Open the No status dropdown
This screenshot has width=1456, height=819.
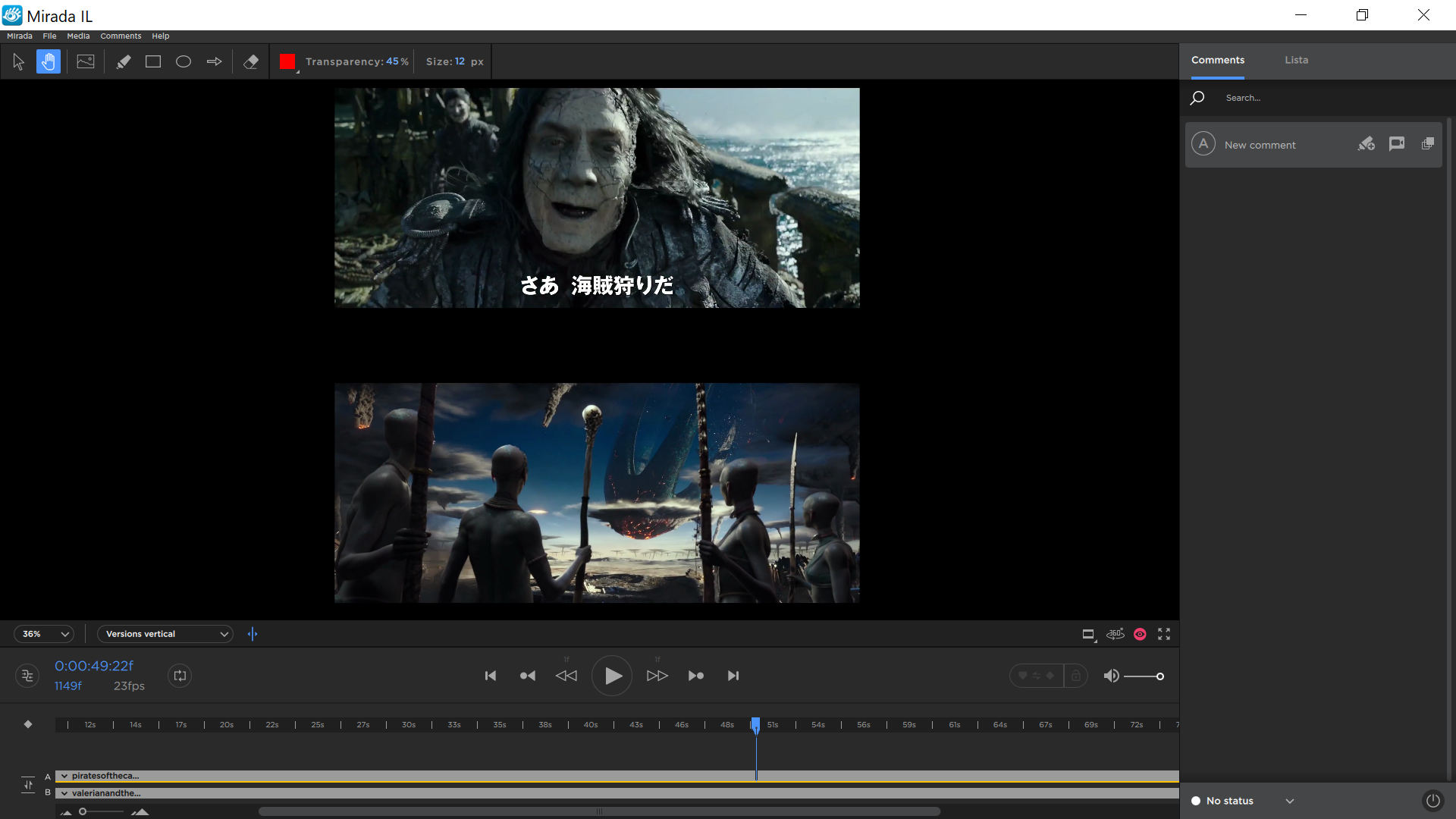(x=1242, y=801)
